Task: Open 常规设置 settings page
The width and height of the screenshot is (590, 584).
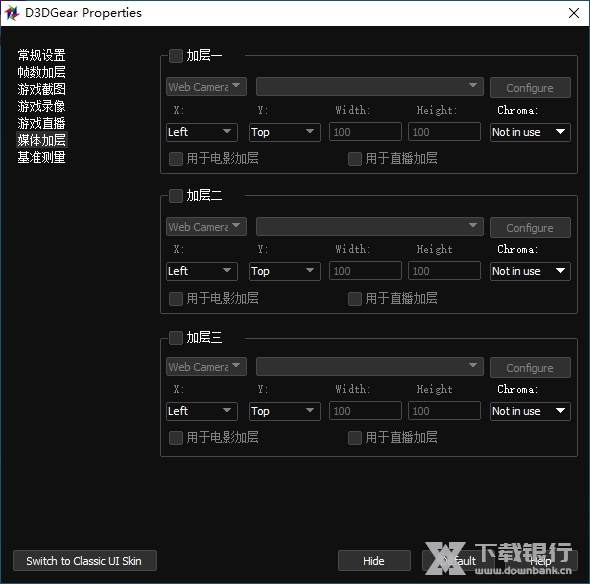Action: pos(41,55)
